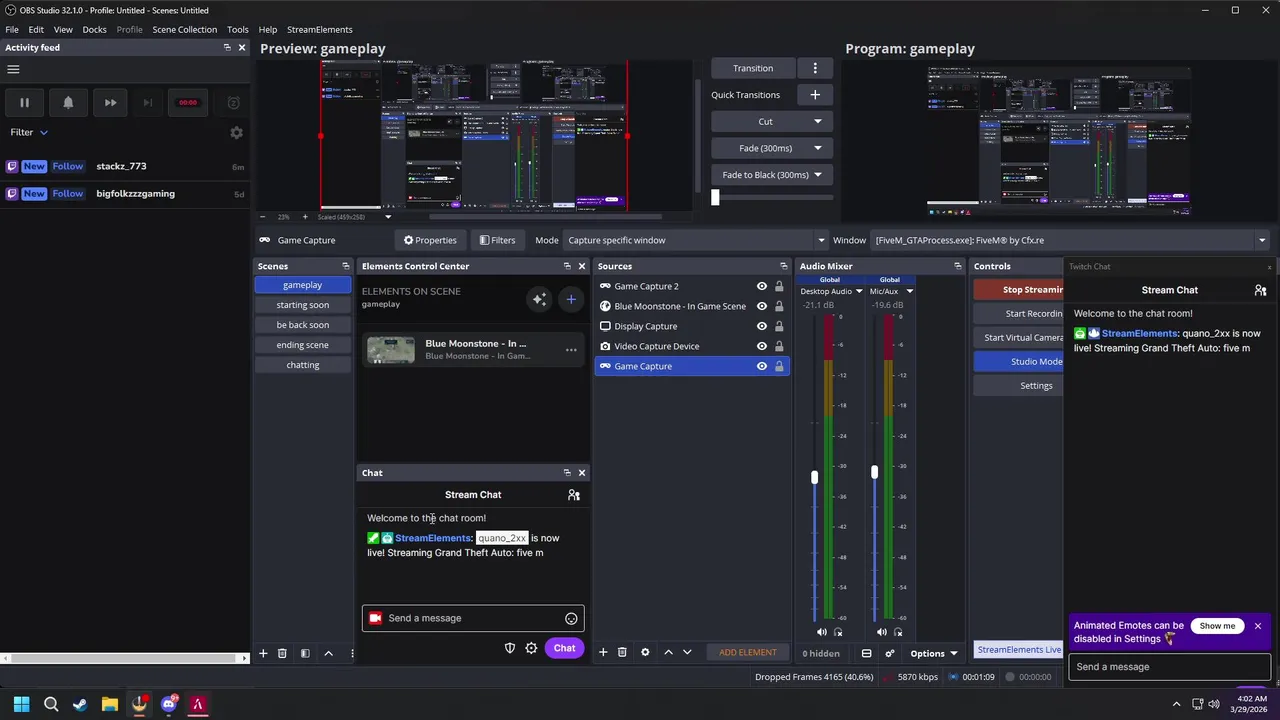This screenshot has height=720, width=1280.
Task: Open the Window selection combo box
Action: tap(1070, 240)
